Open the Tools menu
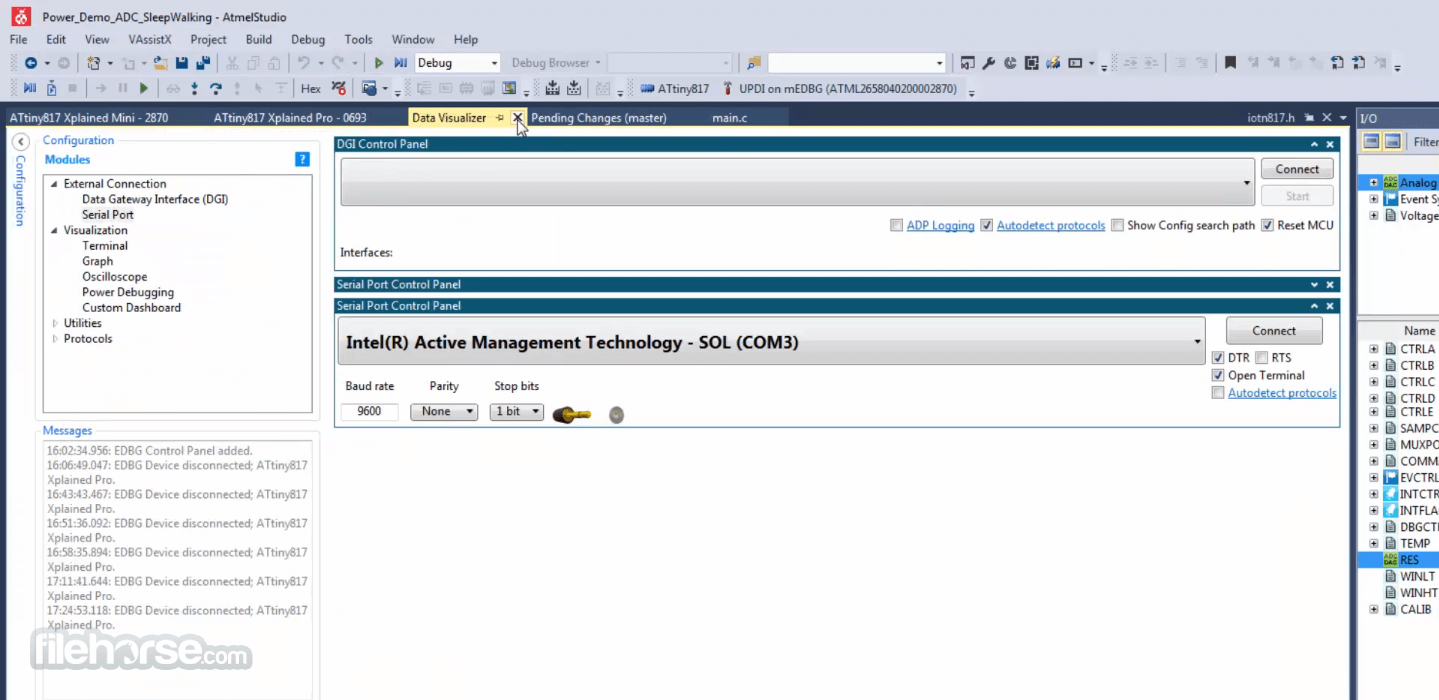1439x700 pixels. 358,40
